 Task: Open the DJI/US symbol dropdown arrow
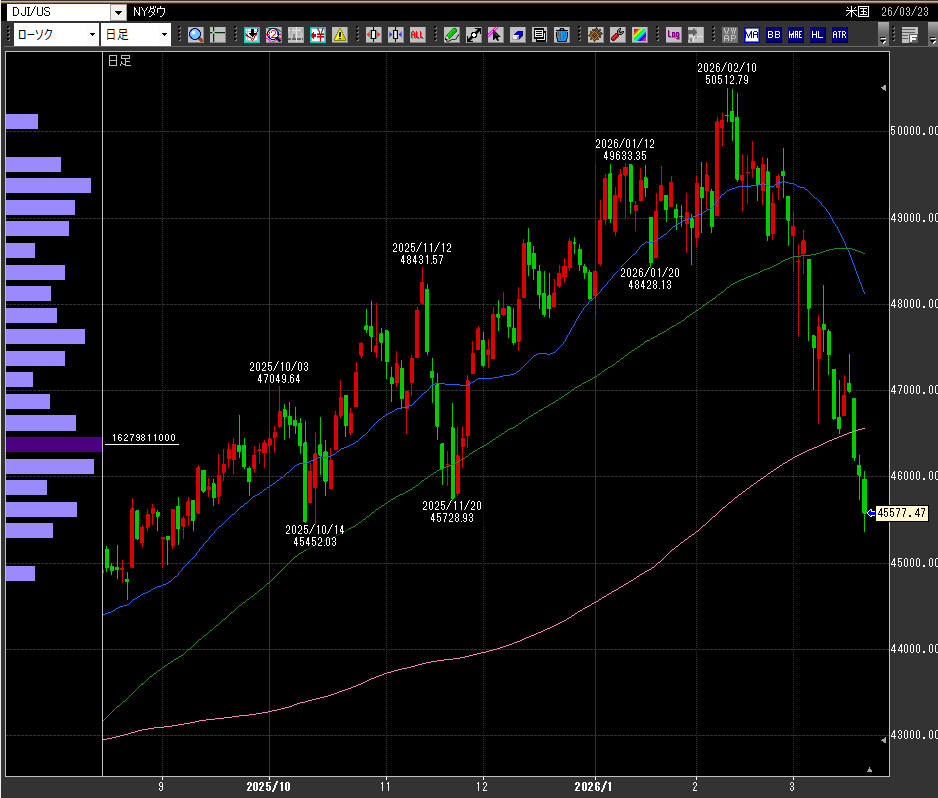click(118, 12)
